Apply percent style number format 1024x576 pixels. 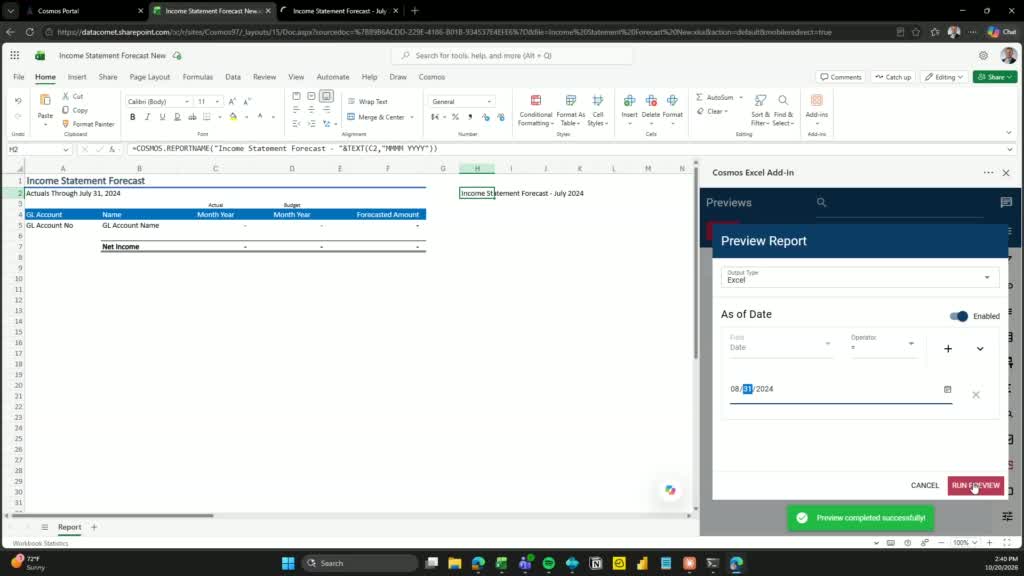click(x=455, y=117)
